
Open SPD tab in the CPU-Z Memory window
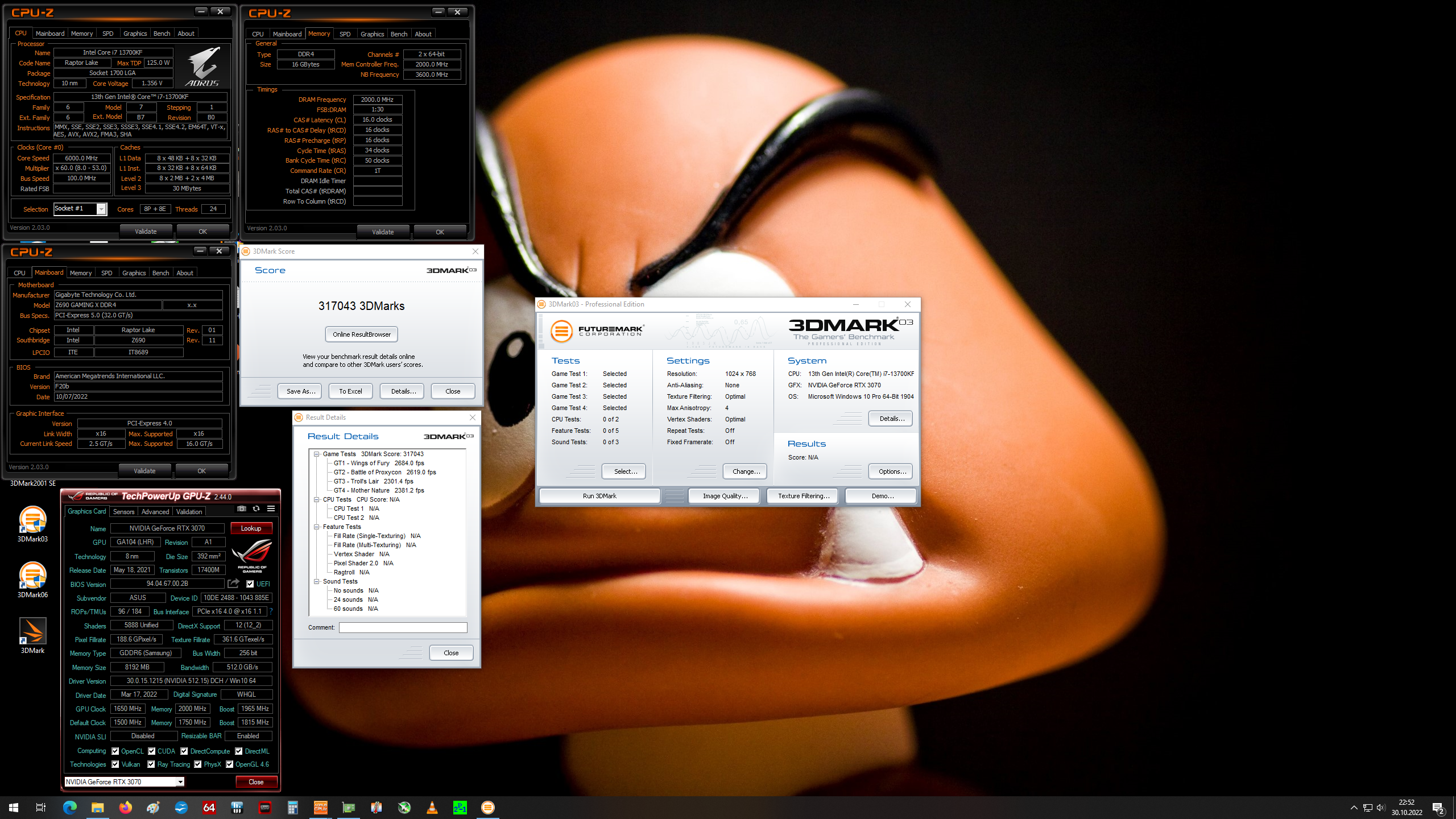(345, 34)
